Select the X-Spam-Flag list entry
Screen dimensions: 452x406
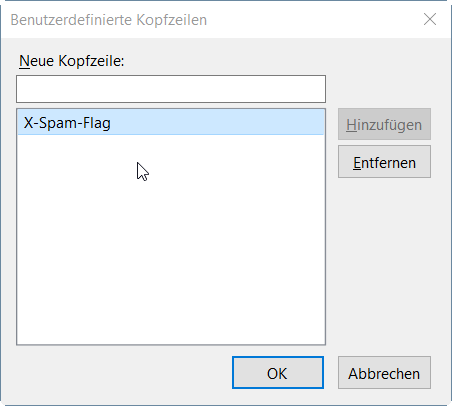pyautogui.click(x=171, y=123)
